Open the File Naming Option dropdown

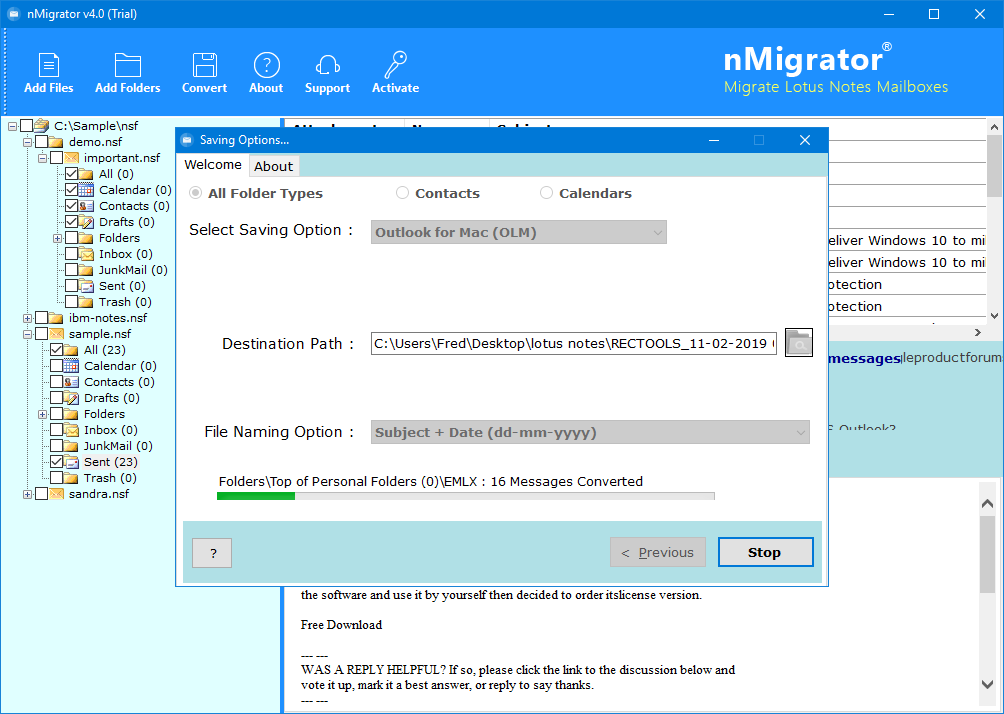pos(590,432)
